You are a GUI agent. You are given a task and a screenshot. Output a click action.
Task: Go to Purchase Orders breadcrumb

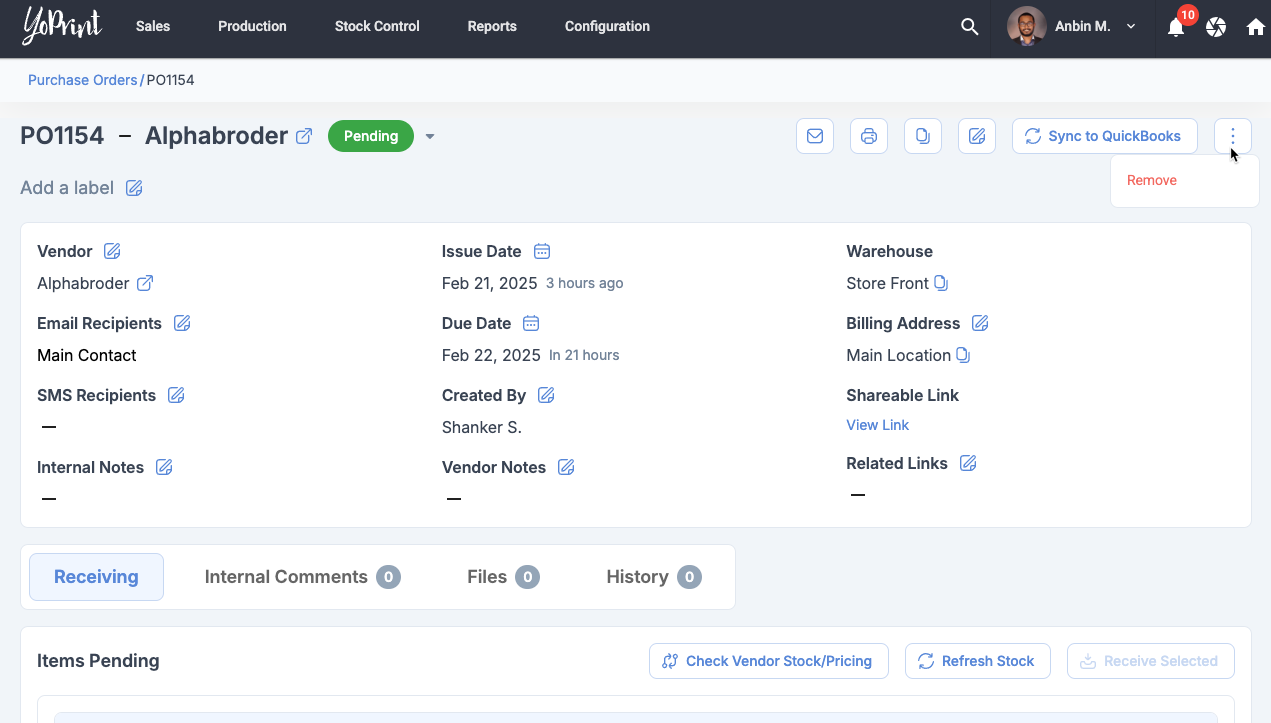82,80
